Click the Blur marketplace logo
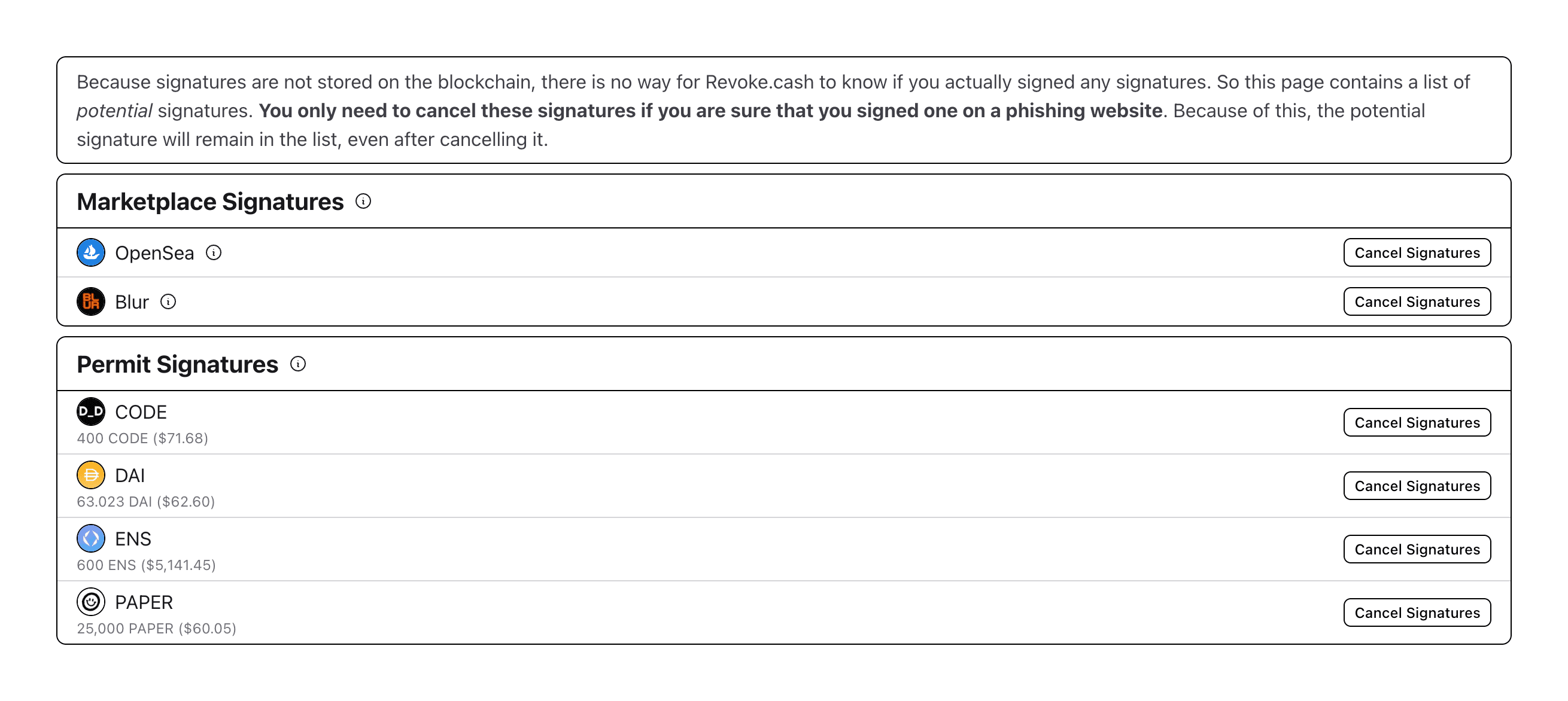The width and height of the screenshot is (1568, 701). click(x=91, y=301)
